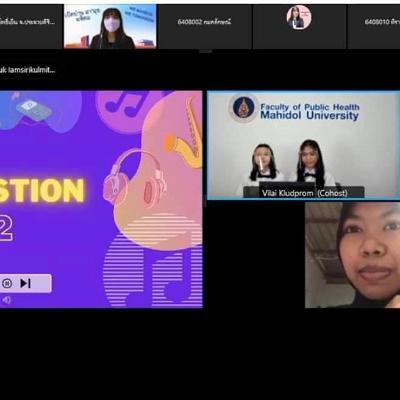Click the headphones graphic on the shared slide
The image size is (400, 400).
(x=135, y=178)
